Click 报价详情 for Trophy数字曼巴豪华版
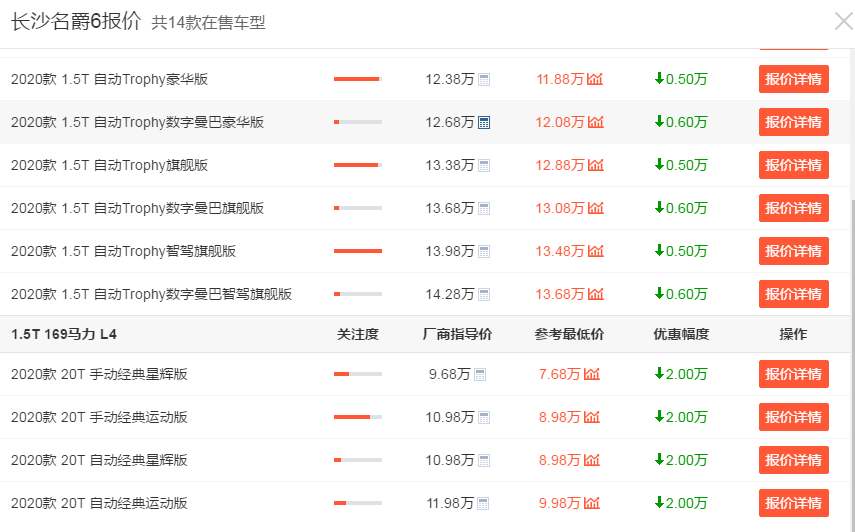 click(x=793, y=122)
